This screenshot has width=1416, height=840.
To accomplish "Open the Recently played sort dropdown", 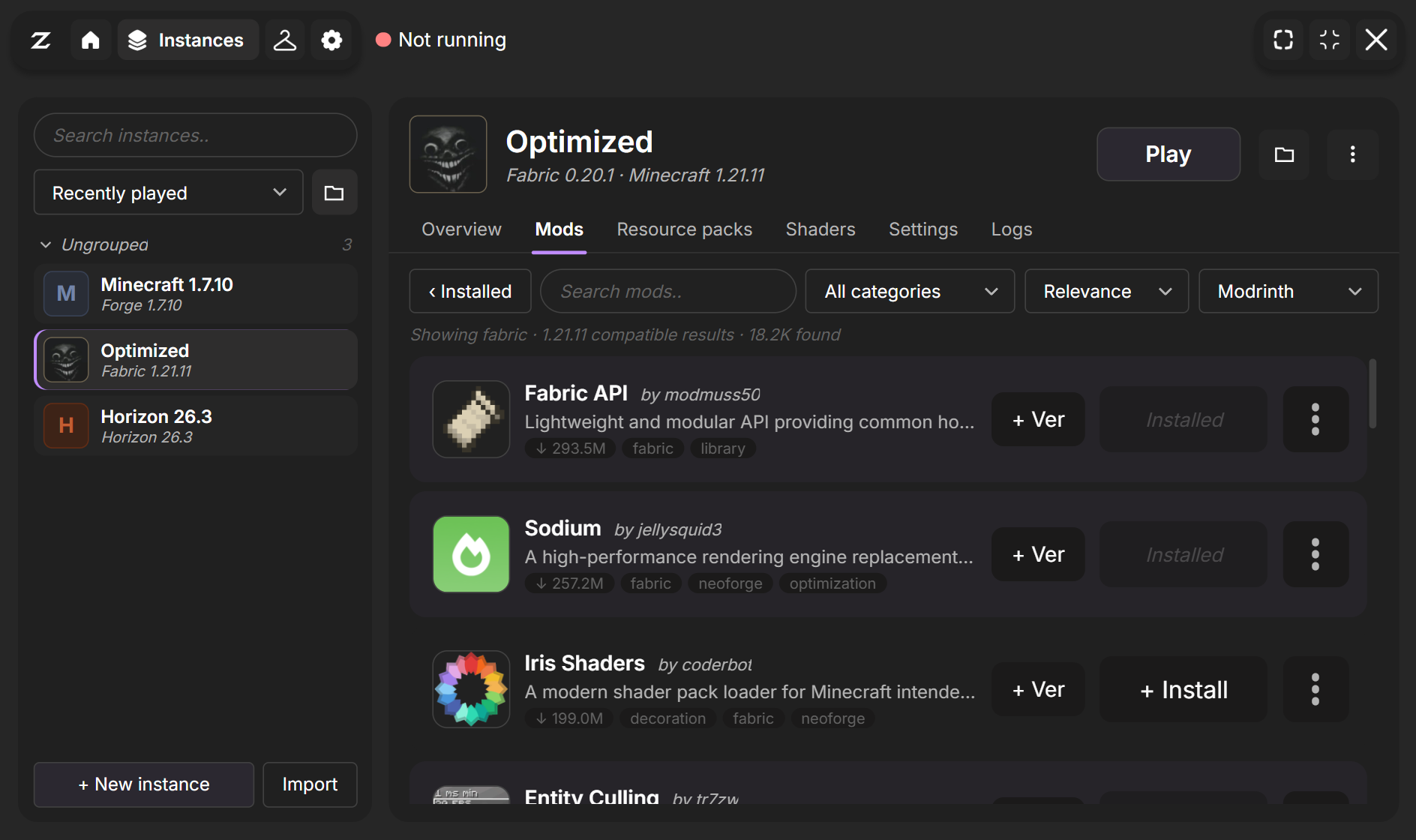I will 169,193.
